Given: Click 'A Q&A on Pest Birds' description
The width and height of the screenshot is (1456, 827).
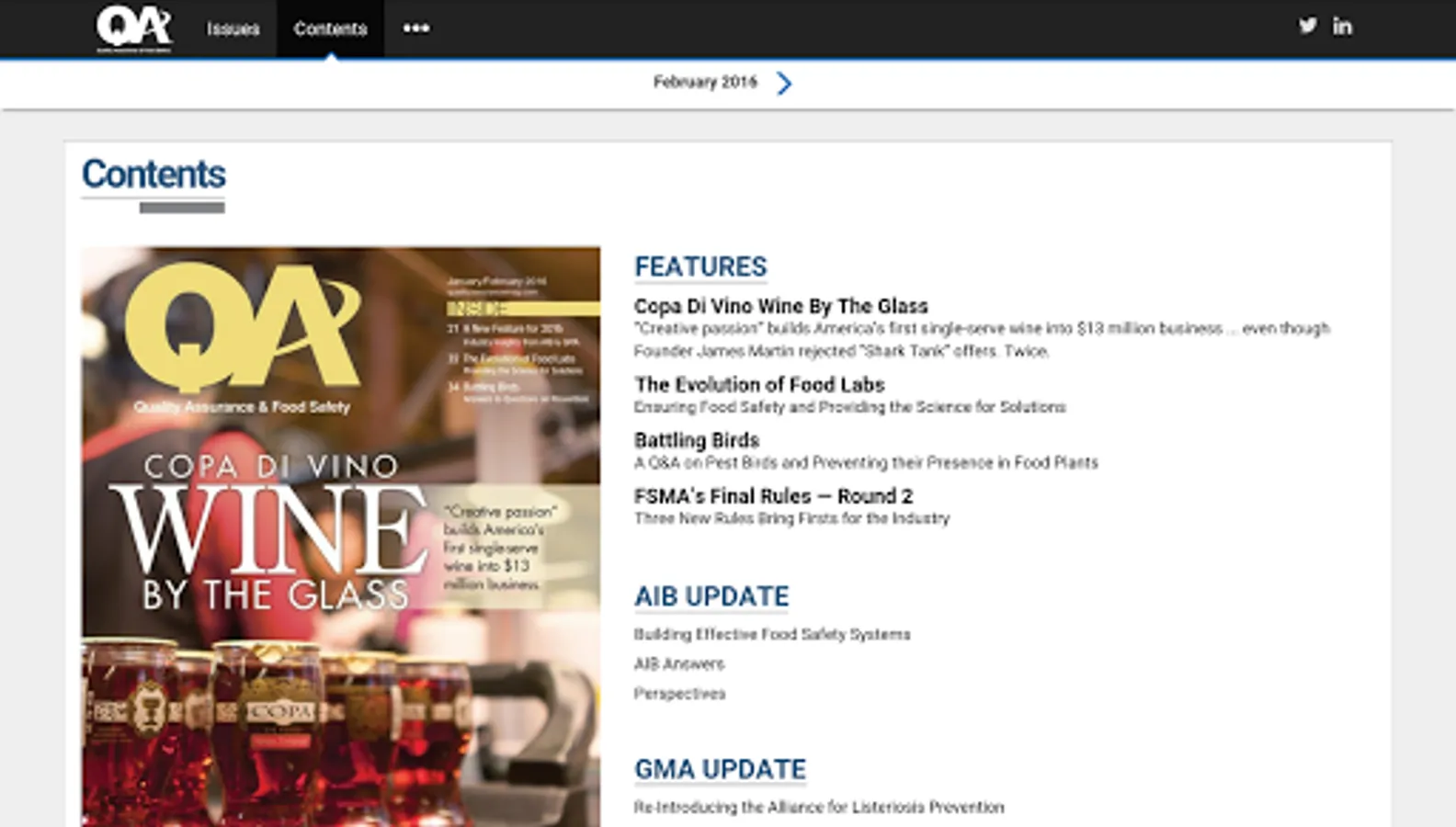Looking at the screenshot, I should coord(866,462).
